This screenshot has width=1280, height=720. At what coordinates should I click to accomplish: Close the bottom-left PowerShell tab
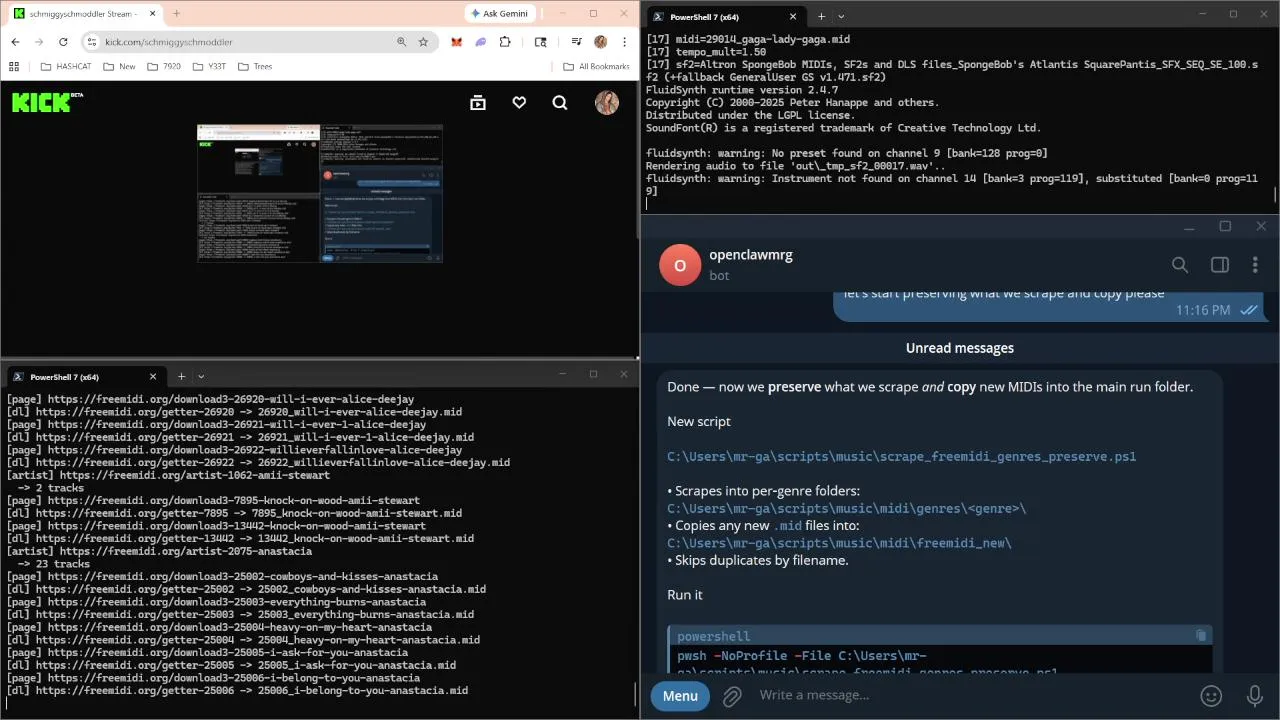[x=153, y=377]
